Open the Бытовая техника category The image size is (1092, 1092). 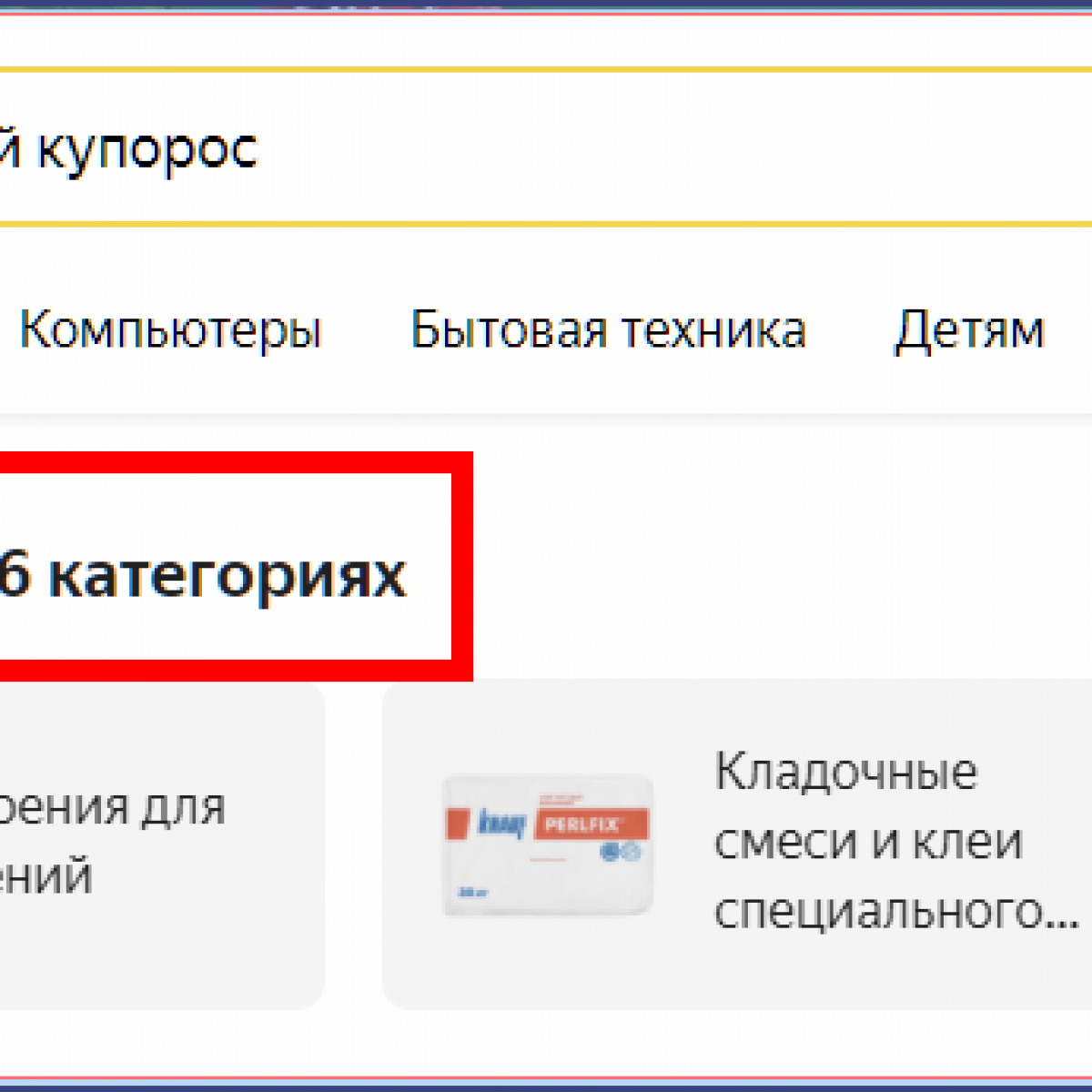click(608, 329)
